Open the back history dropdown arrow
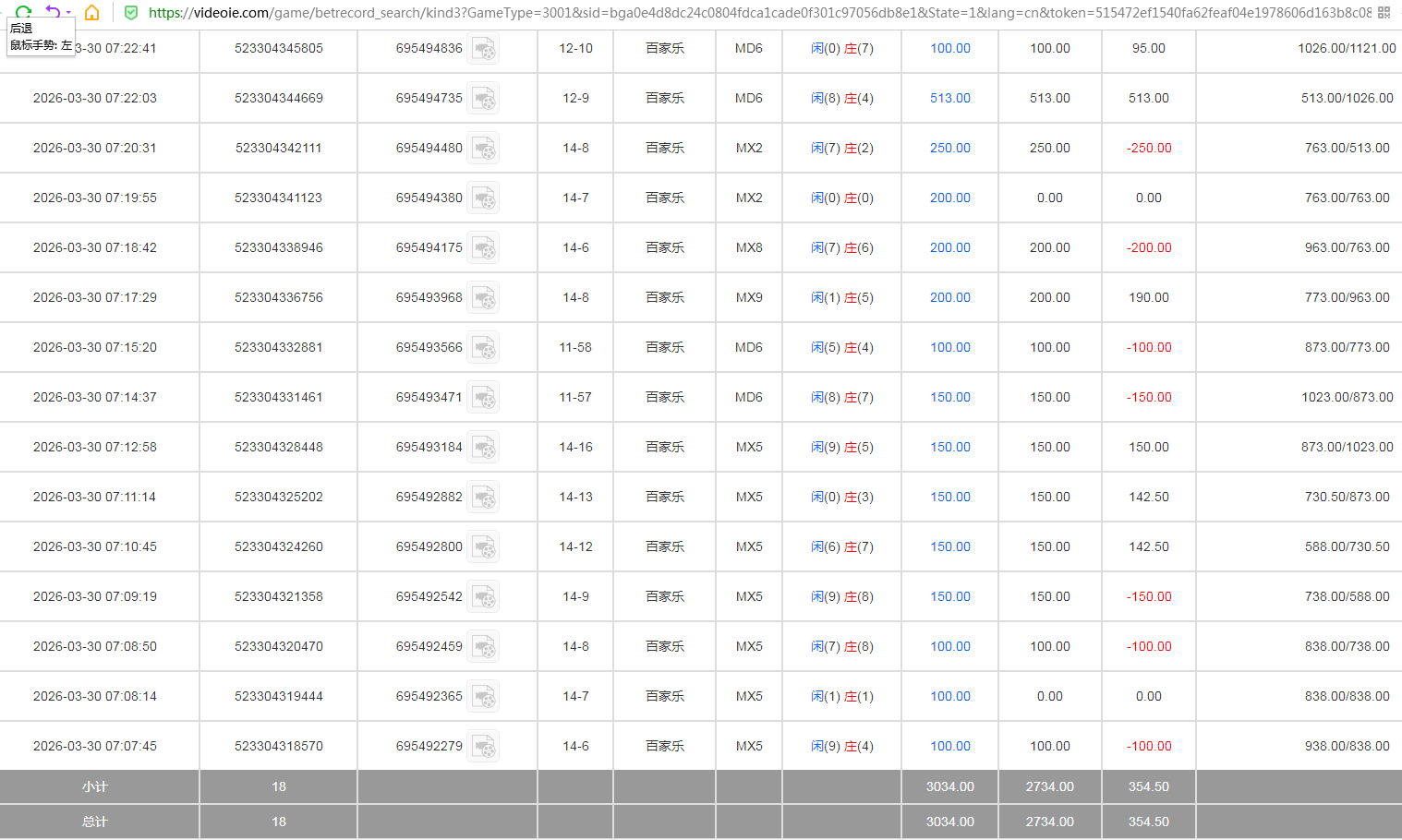The width and height of the screenshot is (1402, 840). tap(68, 13)
